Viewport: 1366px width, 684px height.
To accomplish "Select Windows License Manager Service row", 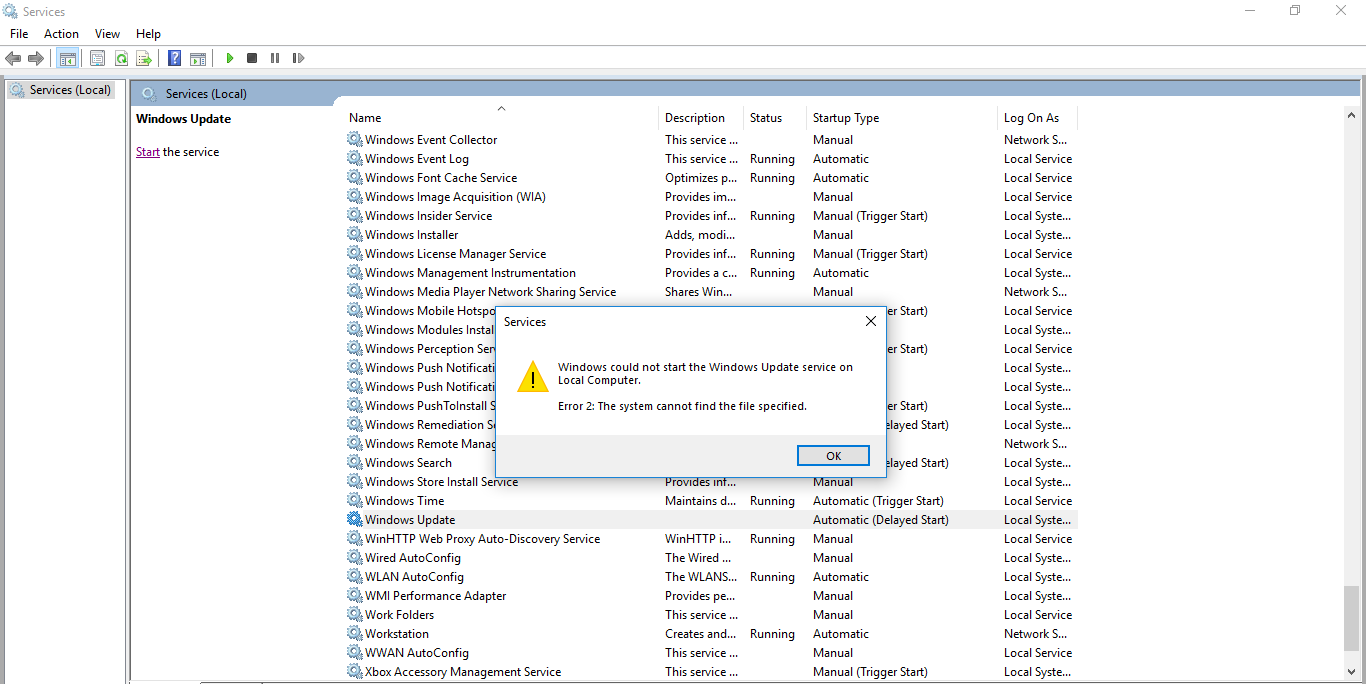I will click(711, 254).
